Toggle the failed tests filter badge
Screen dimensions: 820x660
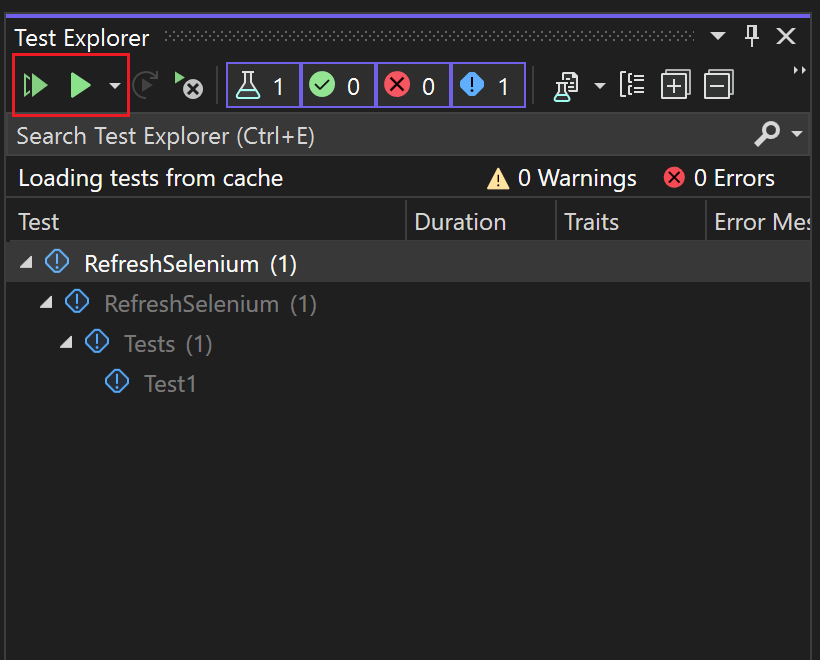tap(413, 85)
